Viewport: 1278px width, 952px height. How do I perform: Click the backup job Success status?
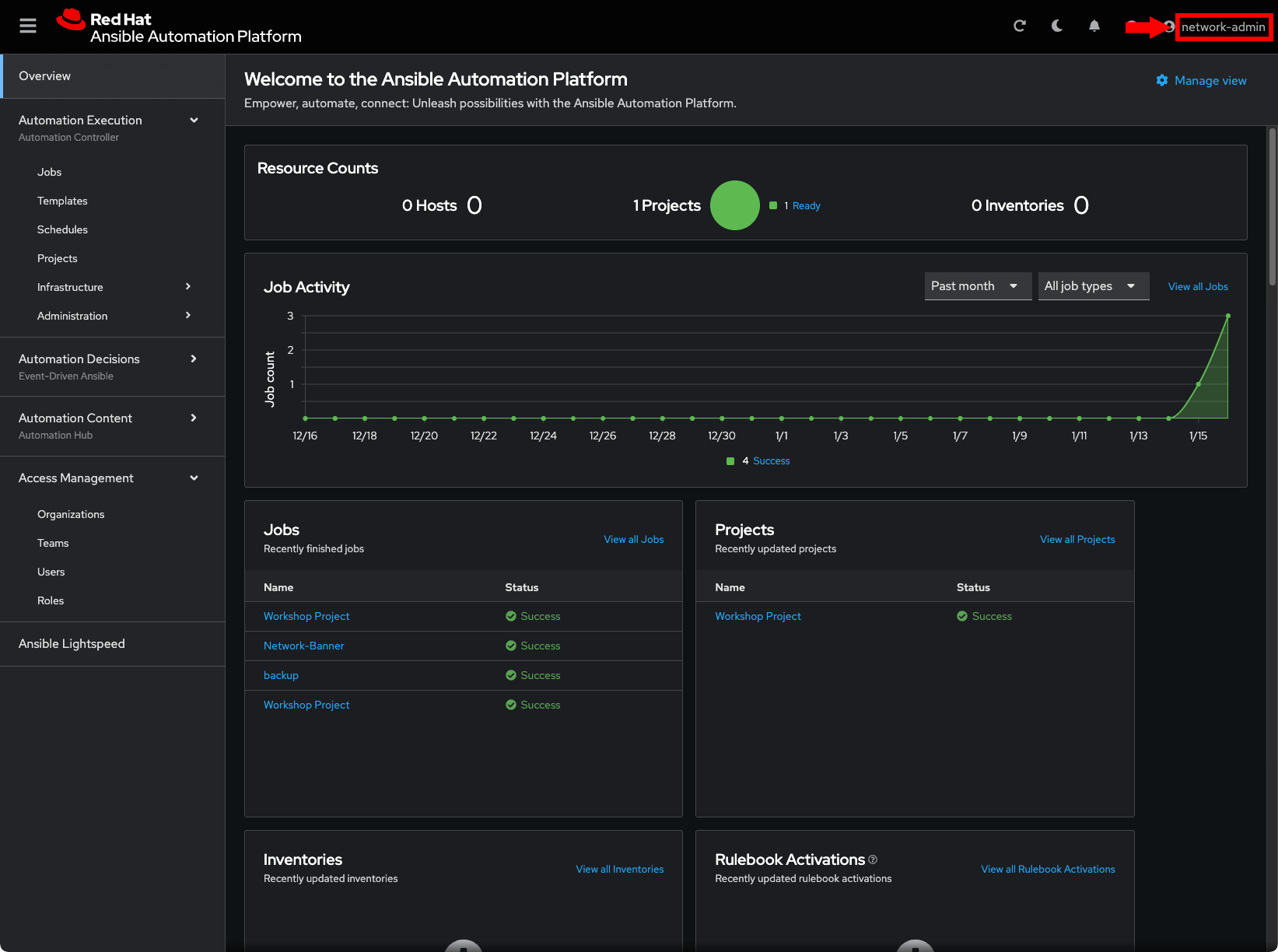pyautogui.click(x=533, y=675)
